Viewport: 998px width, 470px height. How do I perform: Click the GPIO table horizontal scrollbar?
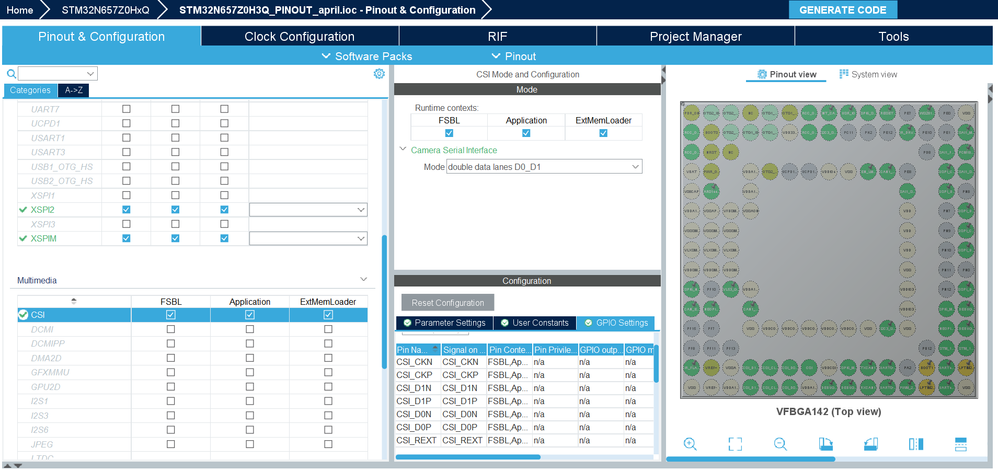pos(468,457)
